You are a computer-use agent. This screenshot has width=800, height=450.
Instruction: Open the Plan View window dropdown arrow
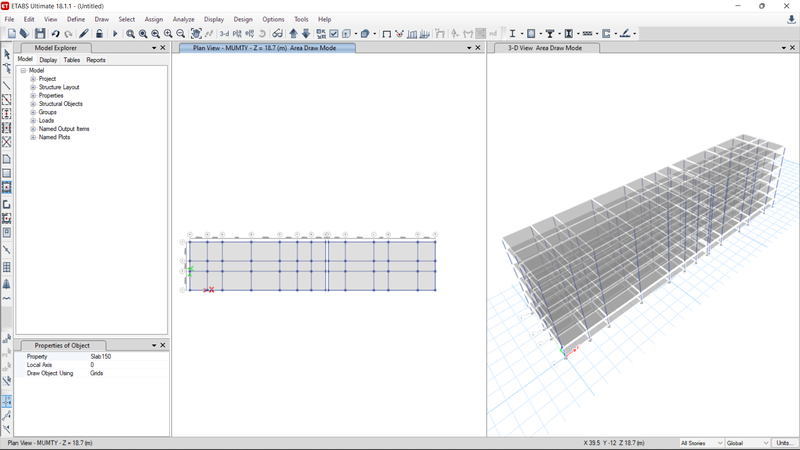[x=469, y=48]
